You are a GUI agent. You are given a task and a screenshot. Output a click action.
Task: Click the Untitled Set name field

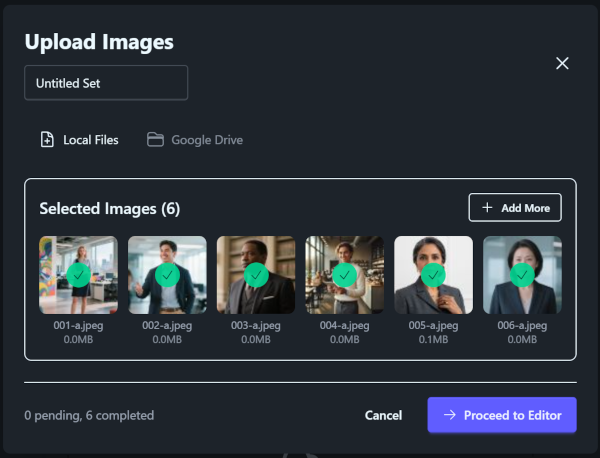click(106, 83)
